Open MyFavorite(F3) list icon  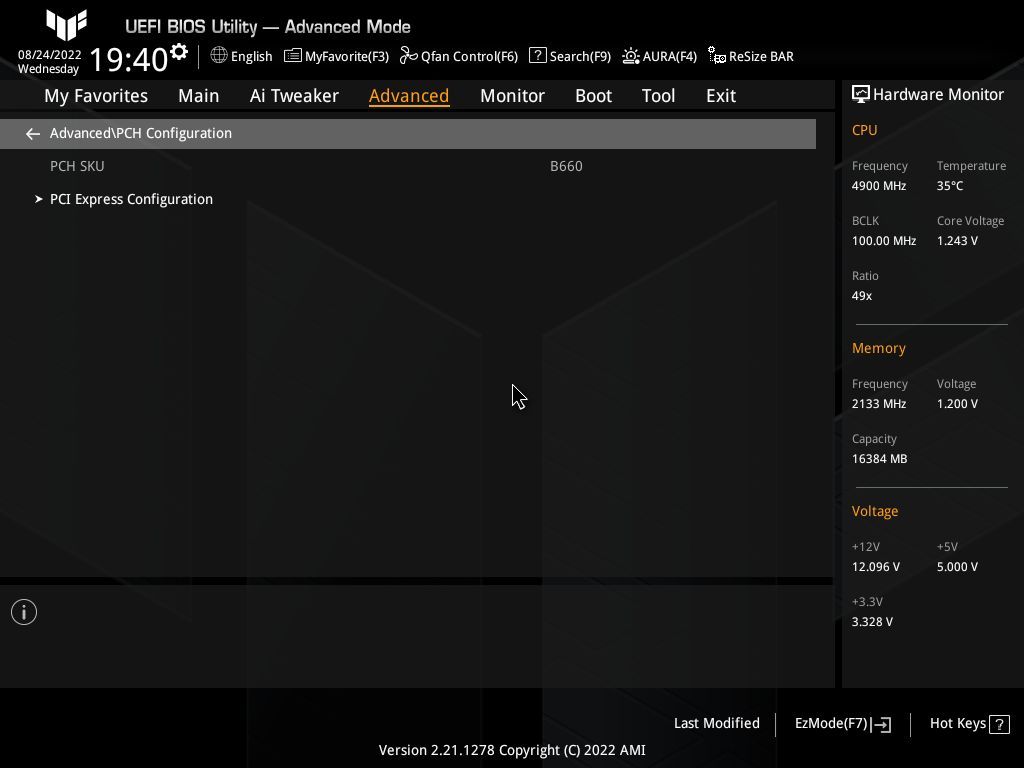point(293,56)
